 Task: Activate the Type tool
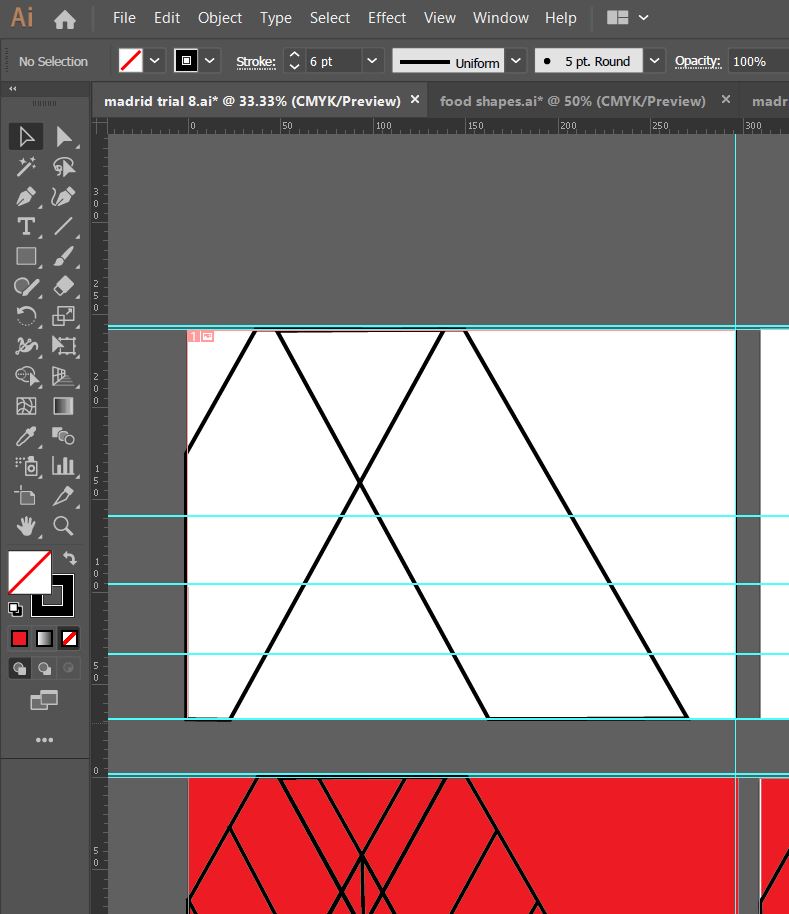[26, 227]
